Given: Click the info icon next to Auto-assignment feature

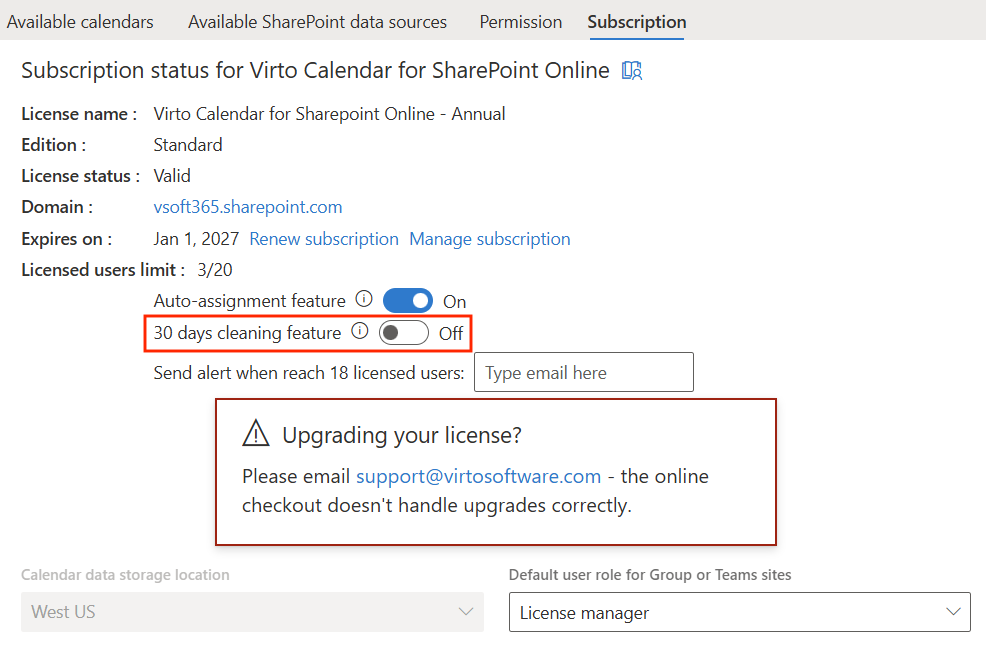Looking at the screenshot, I should pos(364,299).
